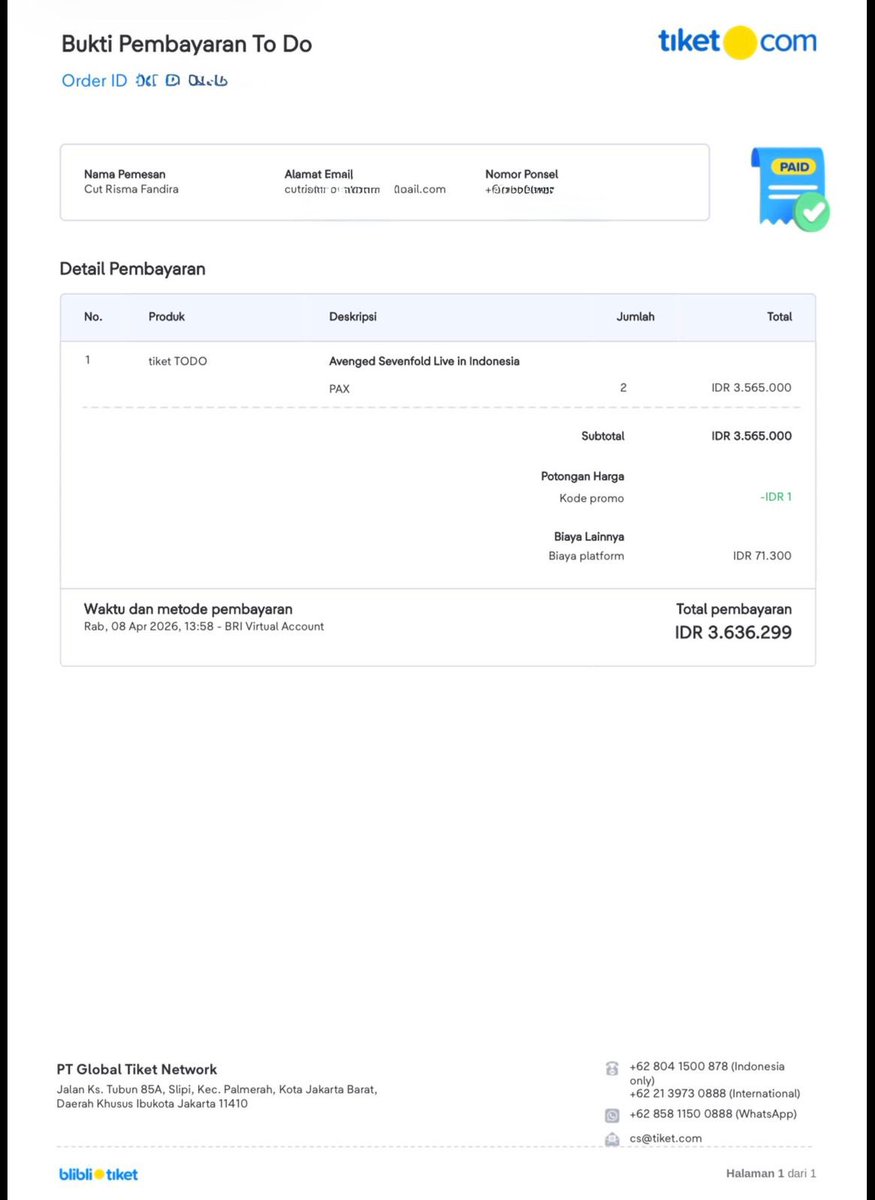Image resolution: width=875 pixels, height=1200 pixels.
Task: Select the 'tiket TODO' product cell
Action: point(178,361)
